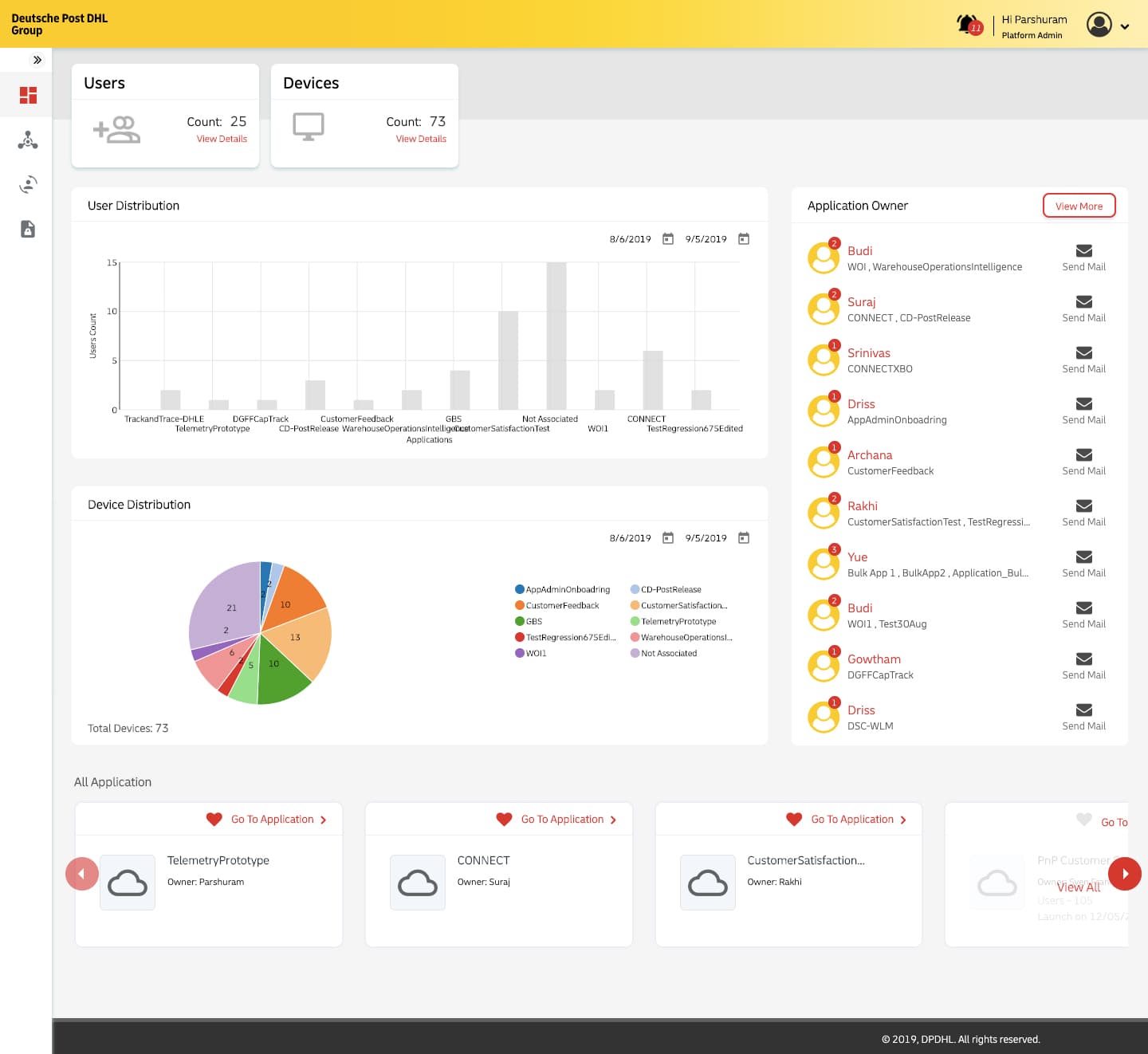Open owner name Suraj
This screenshot has width=1148, height=1054.
(861, 302)
